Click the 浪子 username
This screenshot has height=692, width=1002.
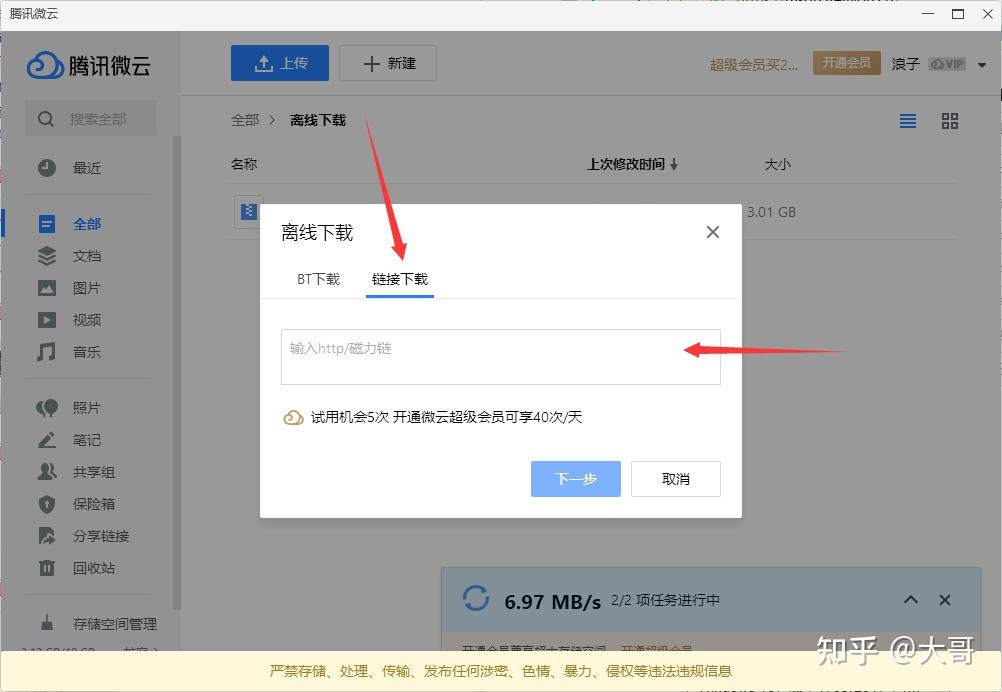[906, 64]
